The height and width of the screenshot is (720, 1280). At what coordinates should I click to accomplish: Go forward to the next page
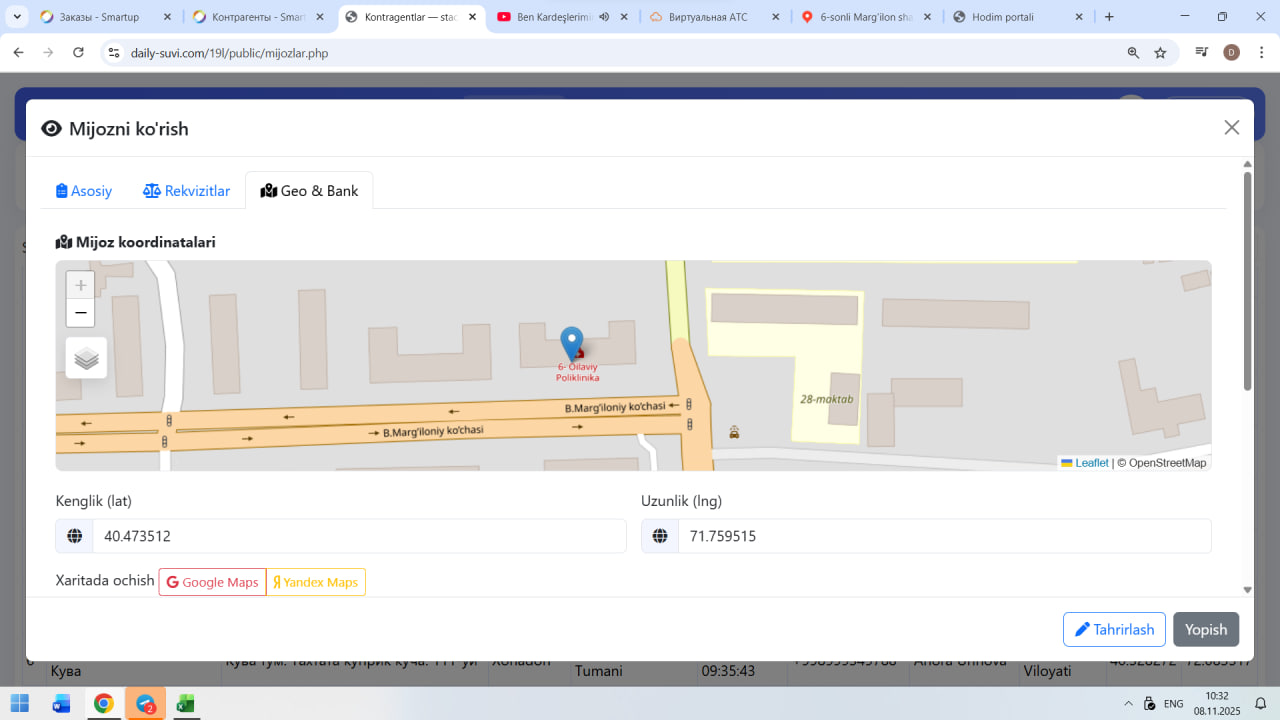point(48,53)
